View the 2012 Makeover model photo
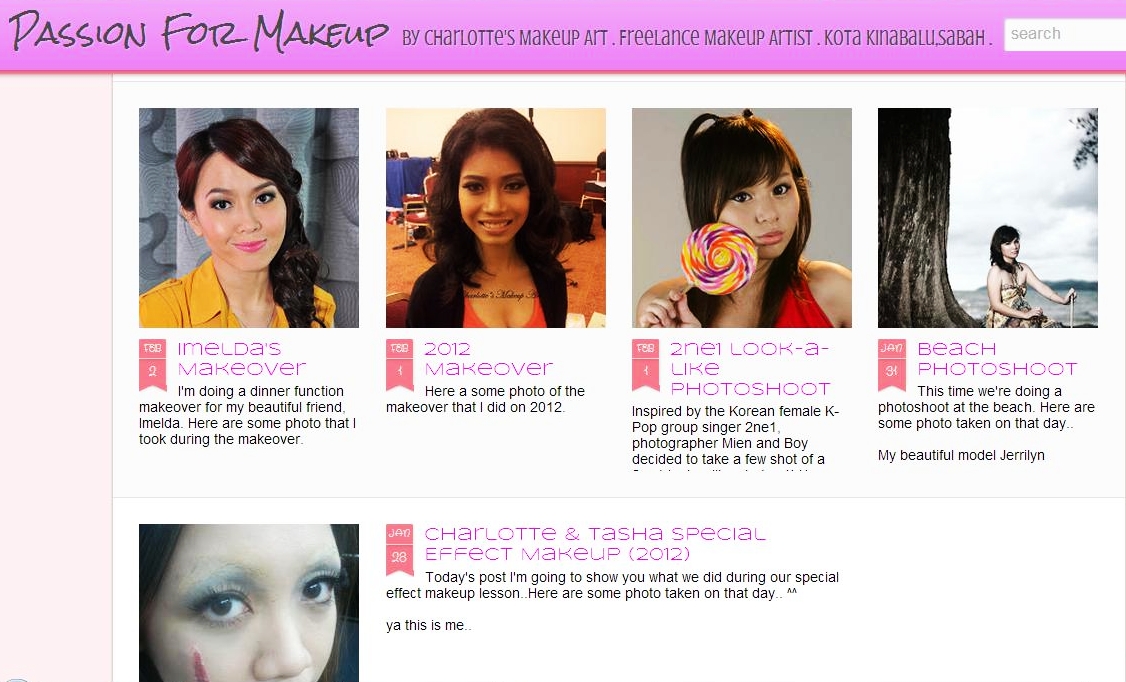1126x682 pixels. (495, 218)
